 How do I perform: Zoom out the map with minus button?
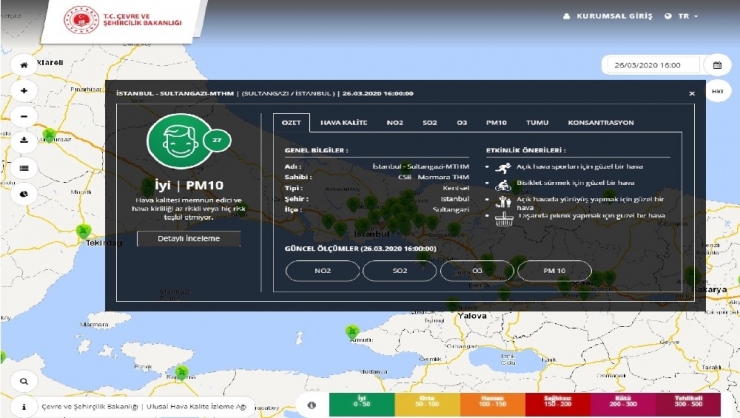pos(23,115)
